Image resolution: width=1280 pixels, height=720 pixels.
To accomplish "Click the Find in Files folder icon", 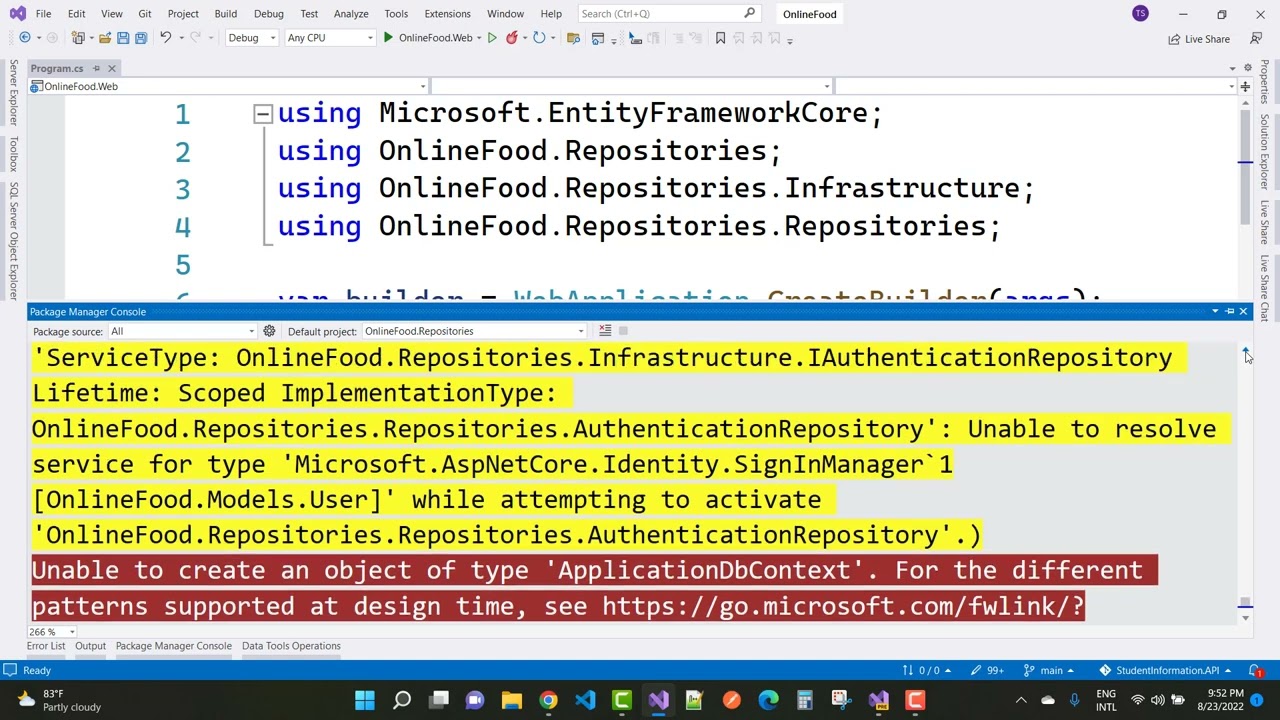I will [x=573, y=38].
